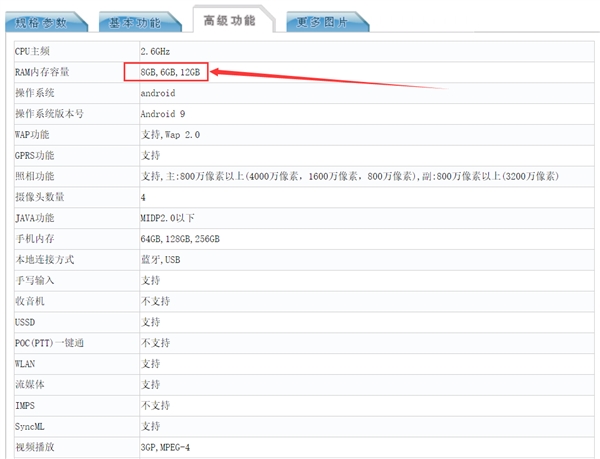Open the 基本功能 tab
This screenshot has height=459, width=600.
(134, 20)
